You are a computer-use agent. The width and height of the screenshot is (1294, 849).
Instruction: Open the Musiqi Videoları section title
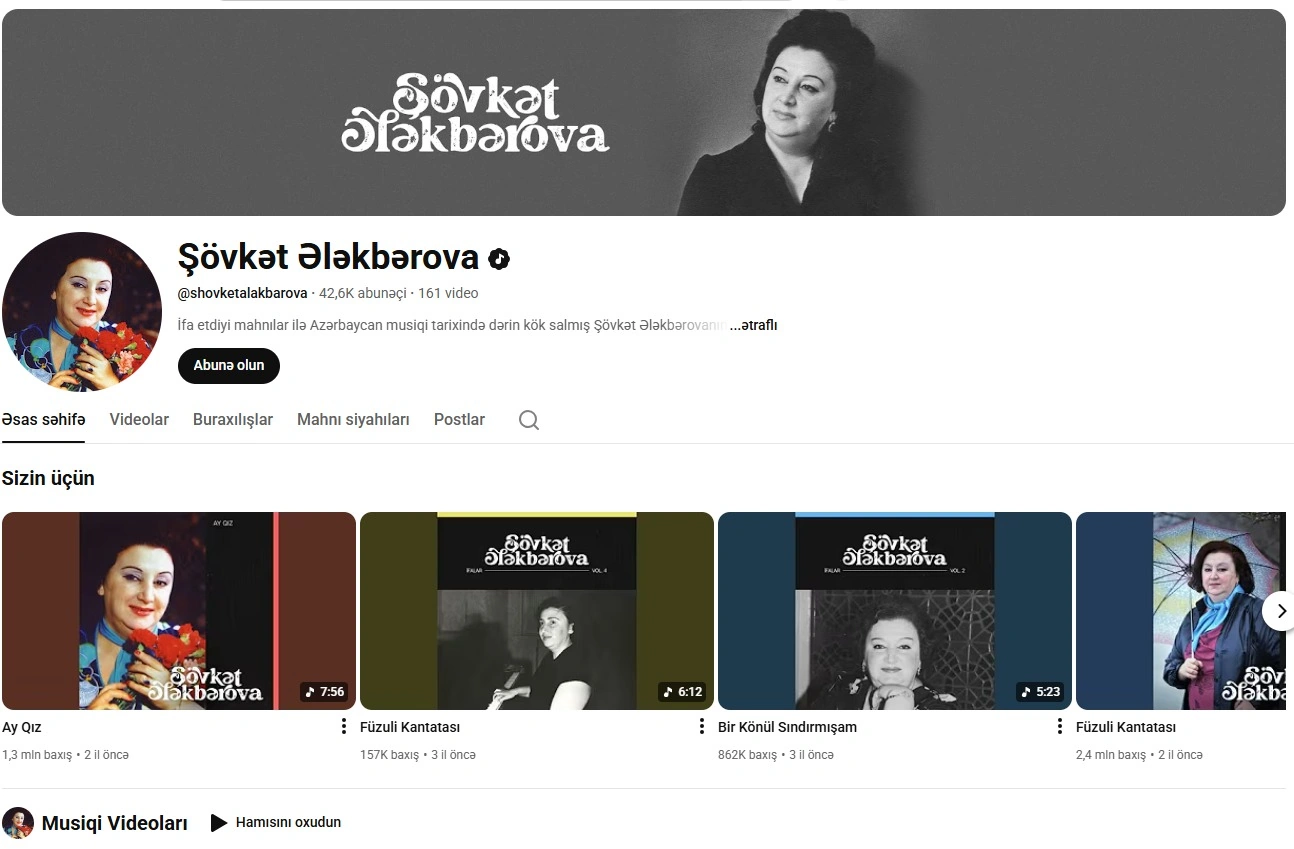coord(115,824)
